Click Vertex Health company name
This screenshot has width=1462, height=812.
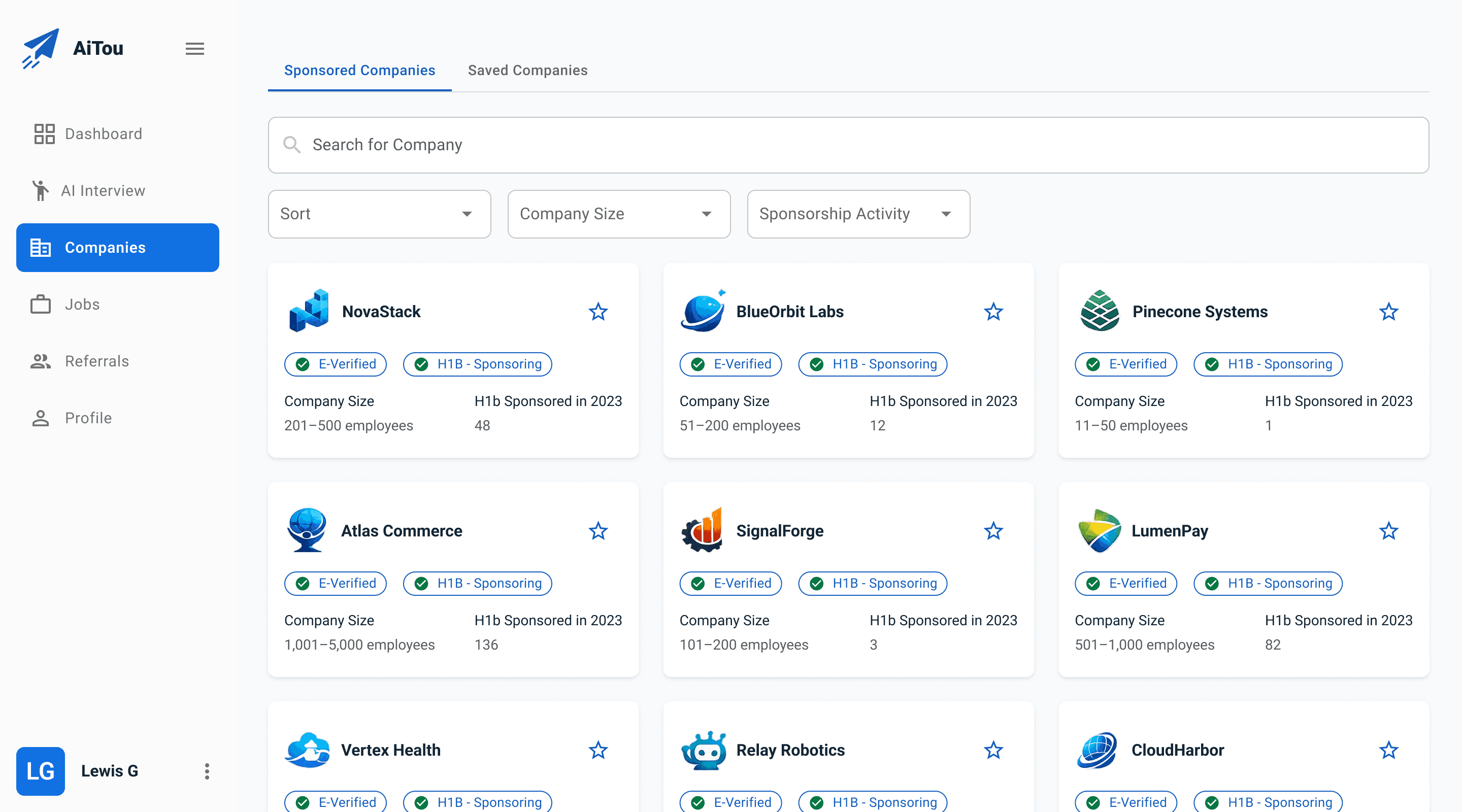point(390,750)
